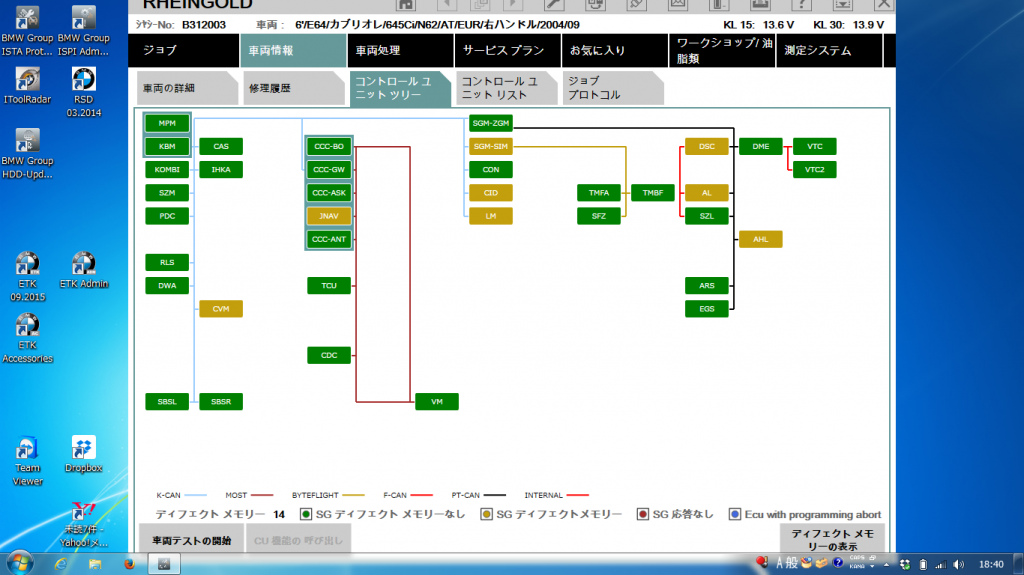
Task: Open ETK Admin desktop icon
Action: tap(84, 270)
